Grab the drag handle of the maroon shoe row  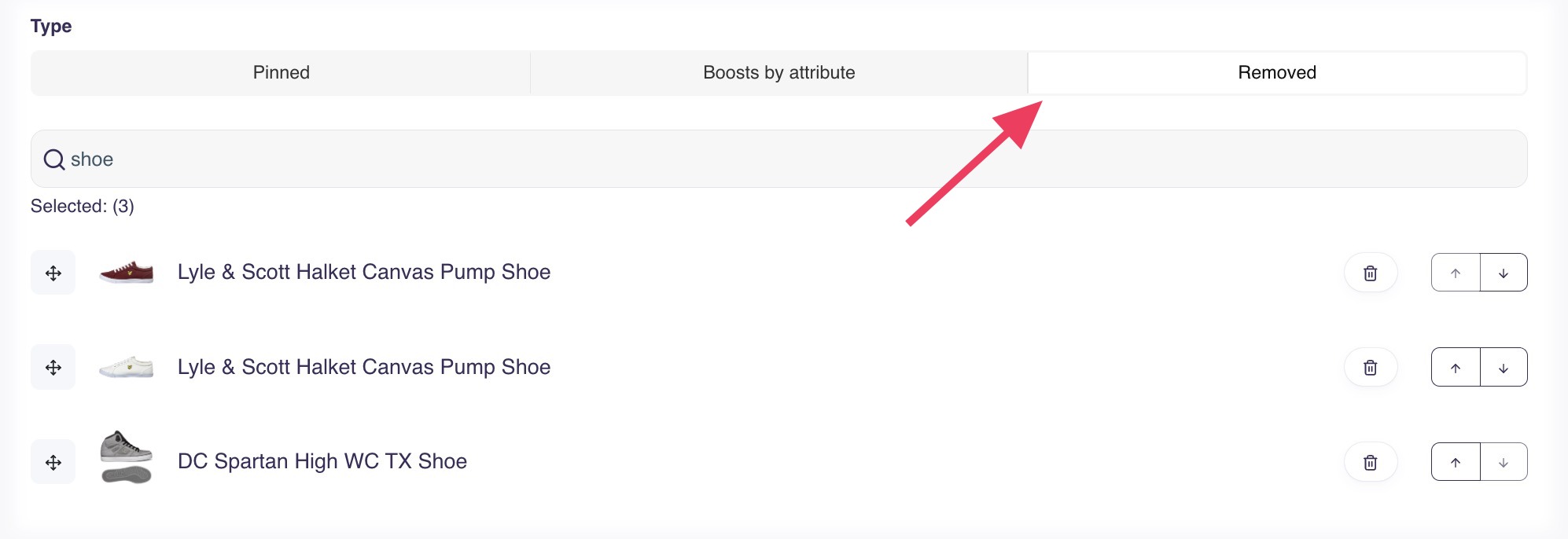click(x=53, y=273)
